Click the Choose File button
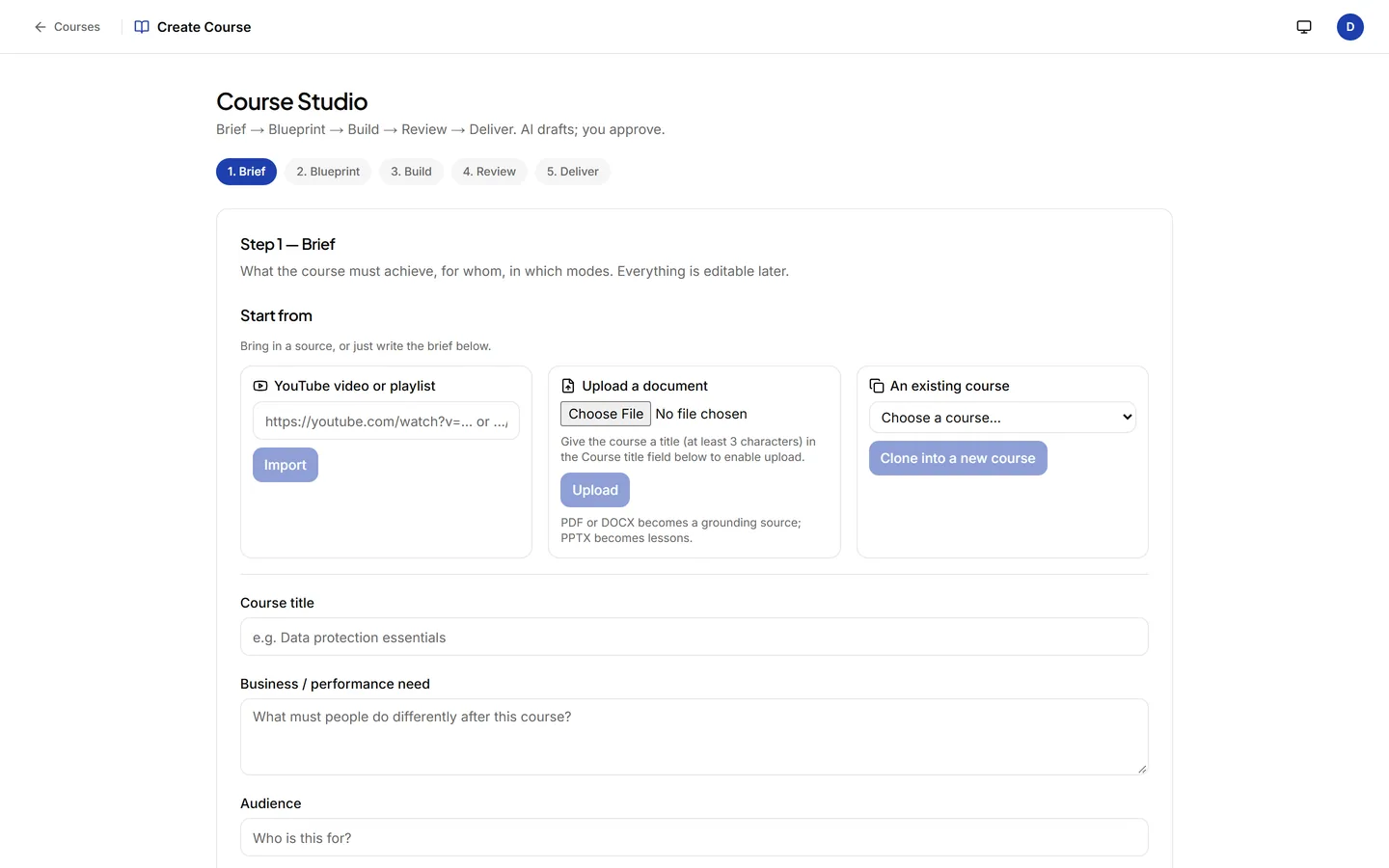Screen dimensions: 1389x868 pos(606,414)
